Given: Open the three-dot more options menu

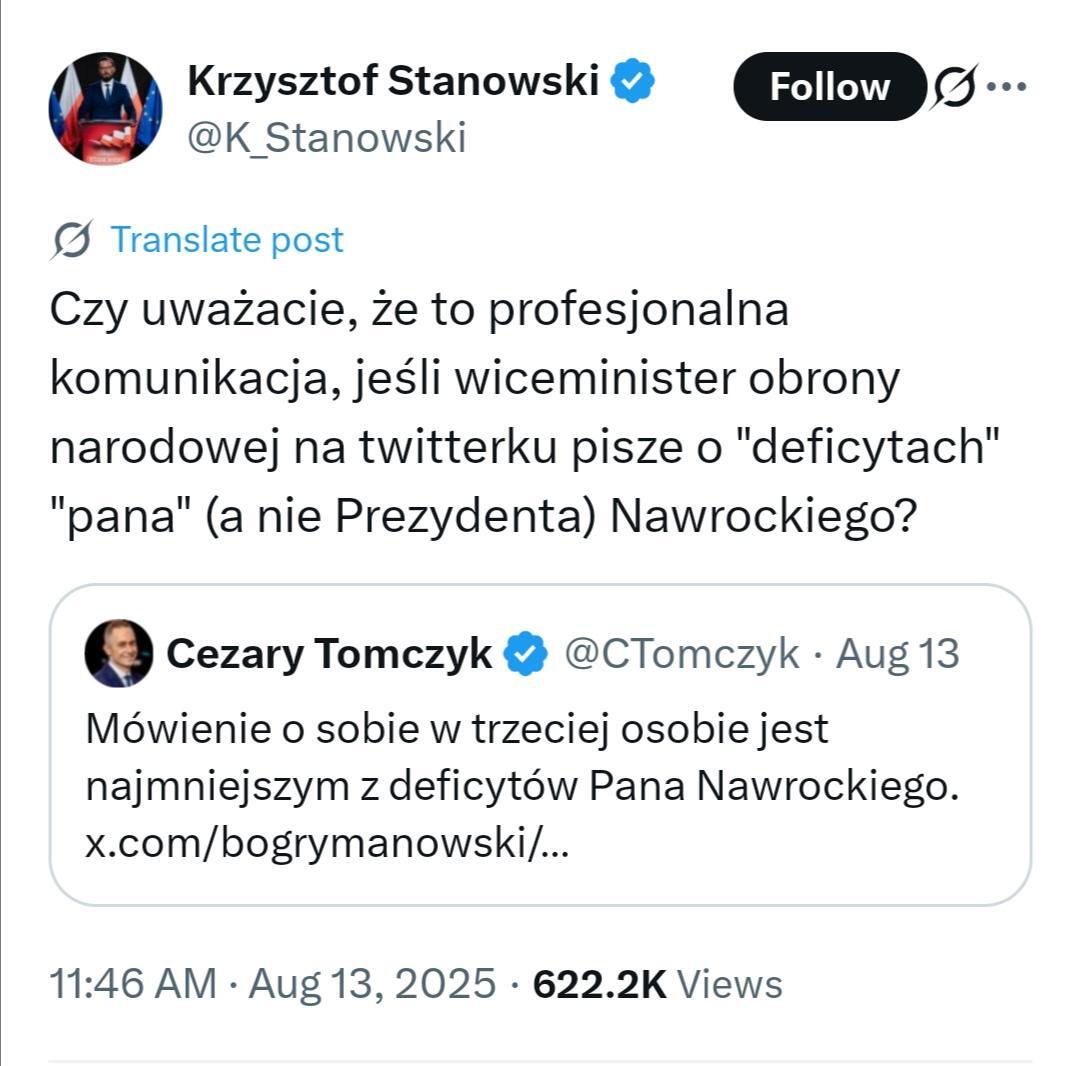Looking at the screenshot, I should pos(1006,87).
